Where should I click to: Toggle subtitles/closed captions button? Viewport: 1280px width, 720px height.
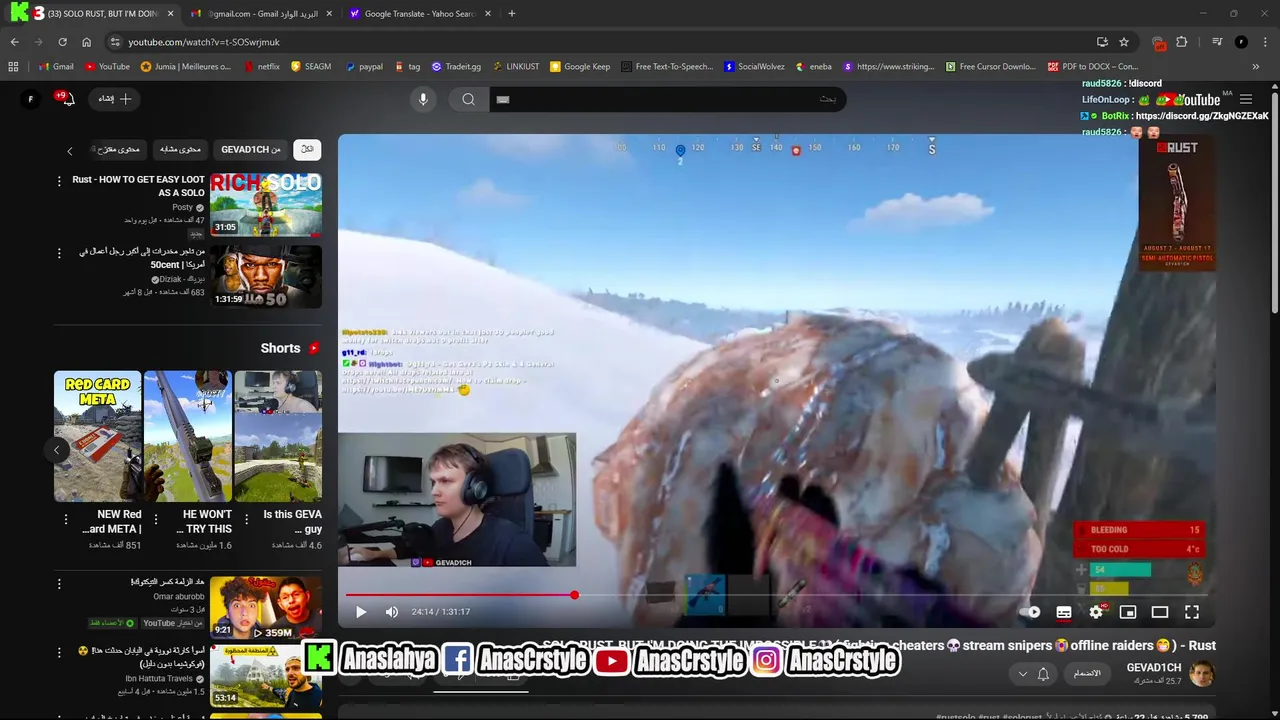[x=1064, y=612]
